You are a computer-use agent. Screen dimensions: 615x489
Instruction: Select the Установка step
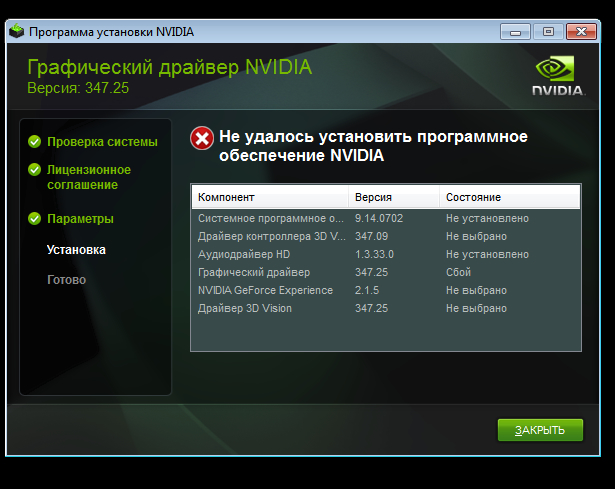point(76,250)
